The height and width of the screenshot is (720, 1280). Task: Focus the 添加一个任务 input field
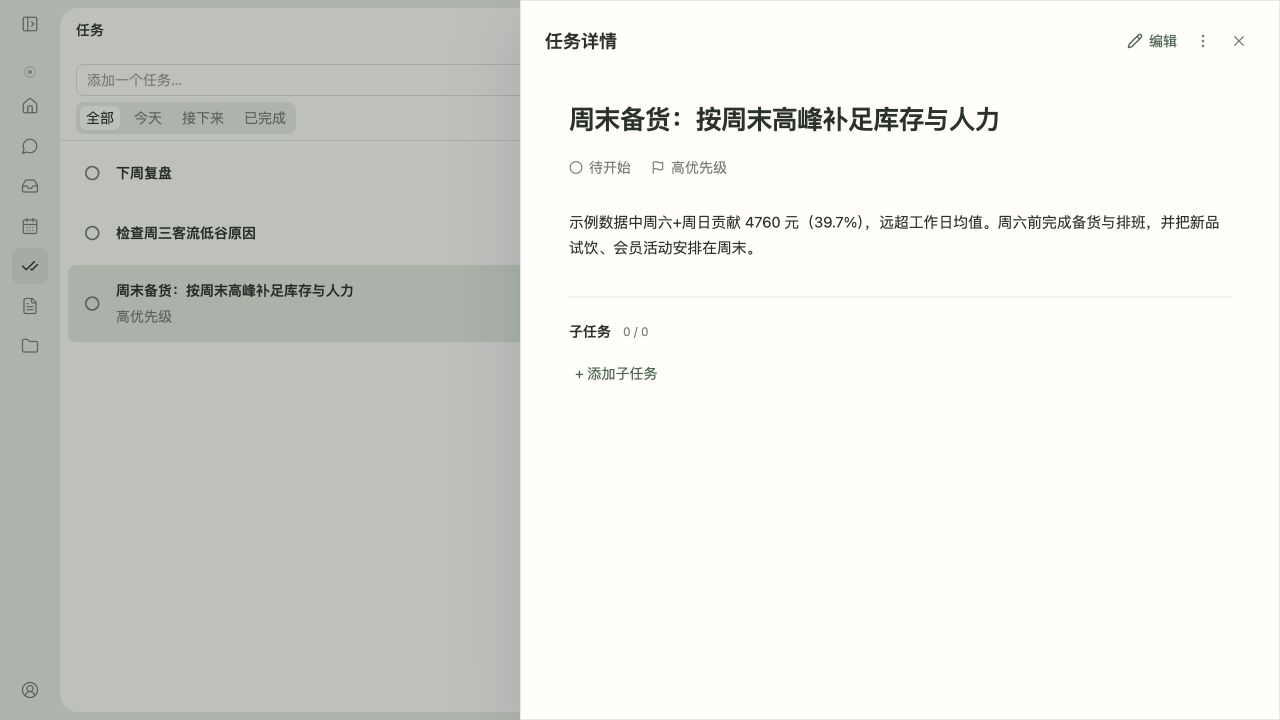298,80
